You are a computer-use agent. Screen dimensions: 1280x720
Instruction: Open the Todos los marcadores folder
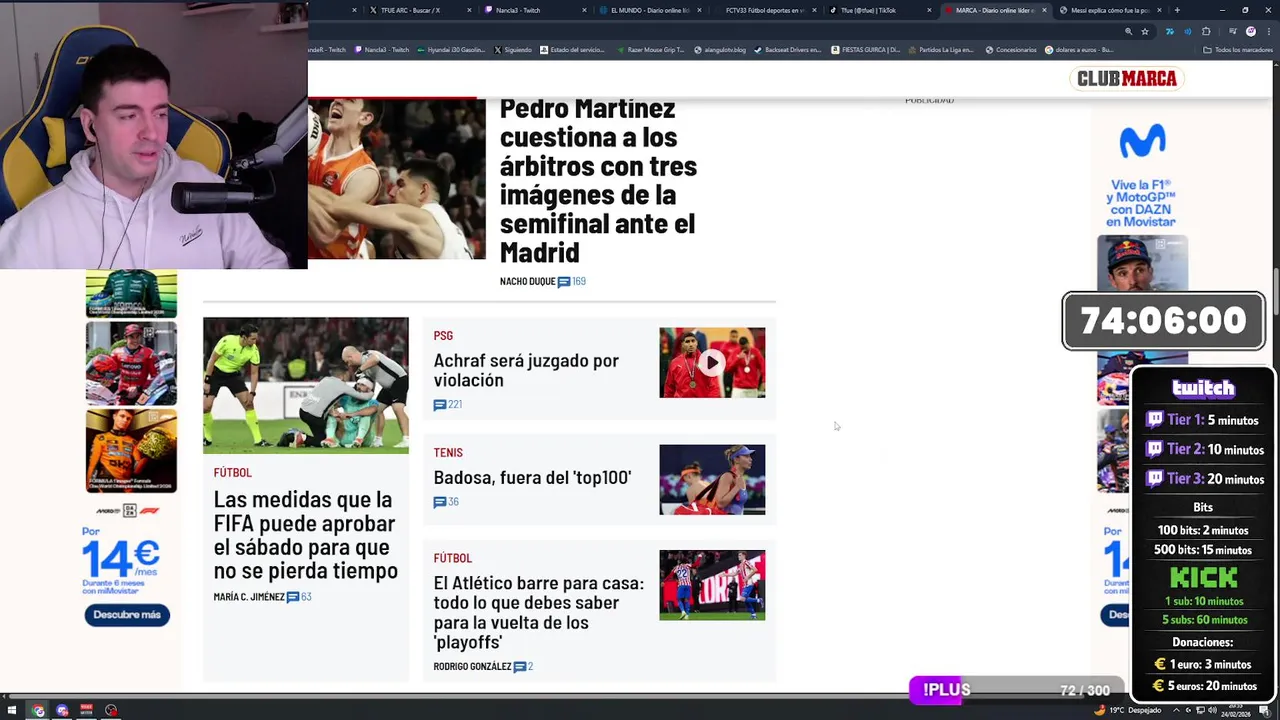click(1238, 50)
